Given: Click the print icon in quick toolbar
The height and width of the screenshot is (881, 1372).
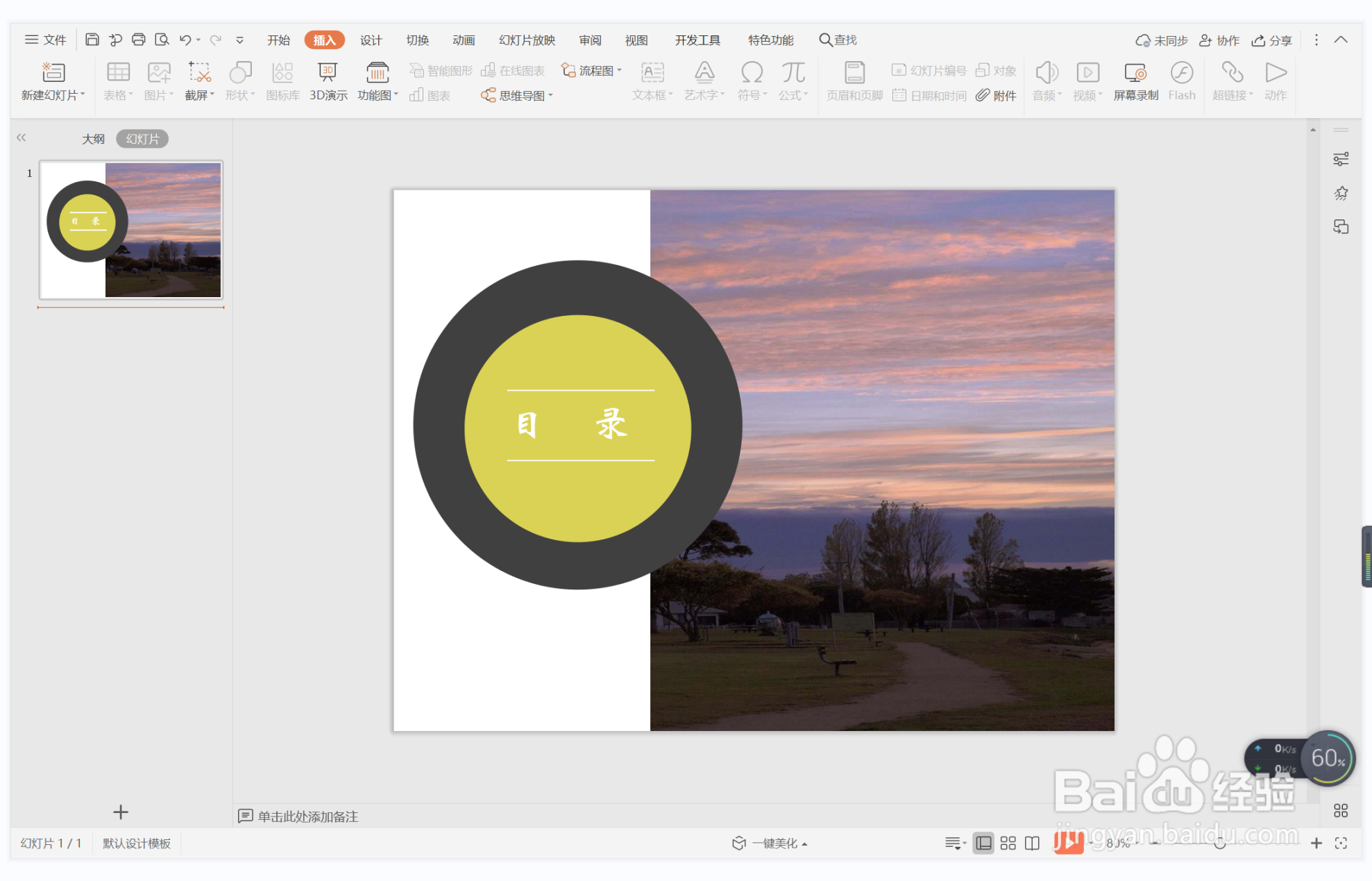Looking at the screenshot, I should pyautogui.click(x=138, y=40).
